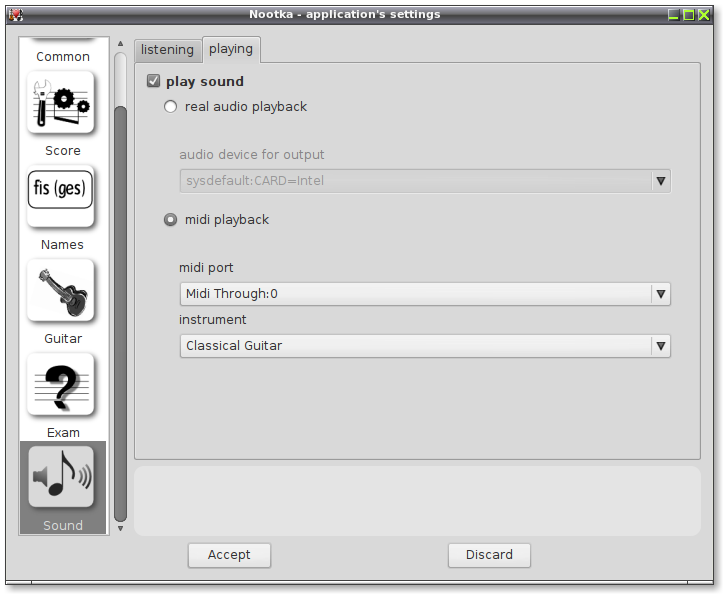Screen dimensions: 723x594
Task: Click the Discard button
Action: 489,555
